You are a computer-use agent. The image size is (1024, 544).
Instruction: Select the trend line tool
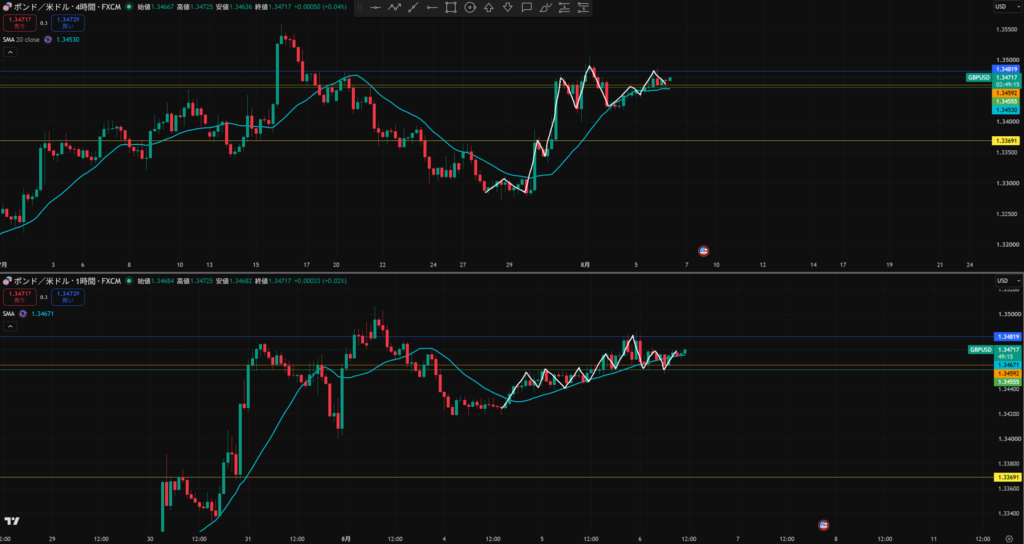413,8
